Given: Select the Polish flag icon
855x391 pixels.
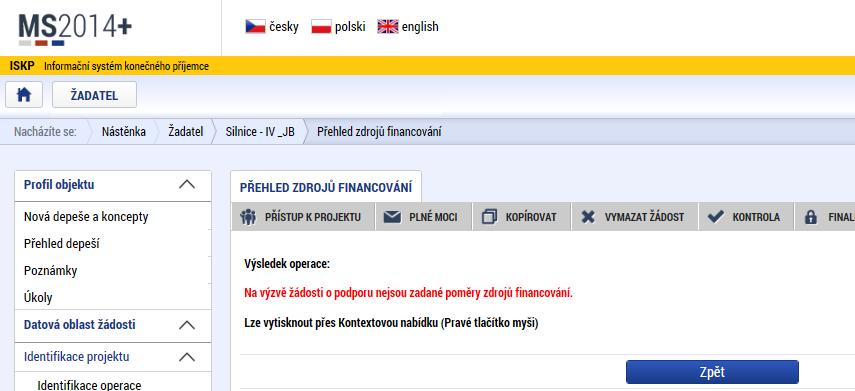Looking at the screenshot, I should (321, 26).
